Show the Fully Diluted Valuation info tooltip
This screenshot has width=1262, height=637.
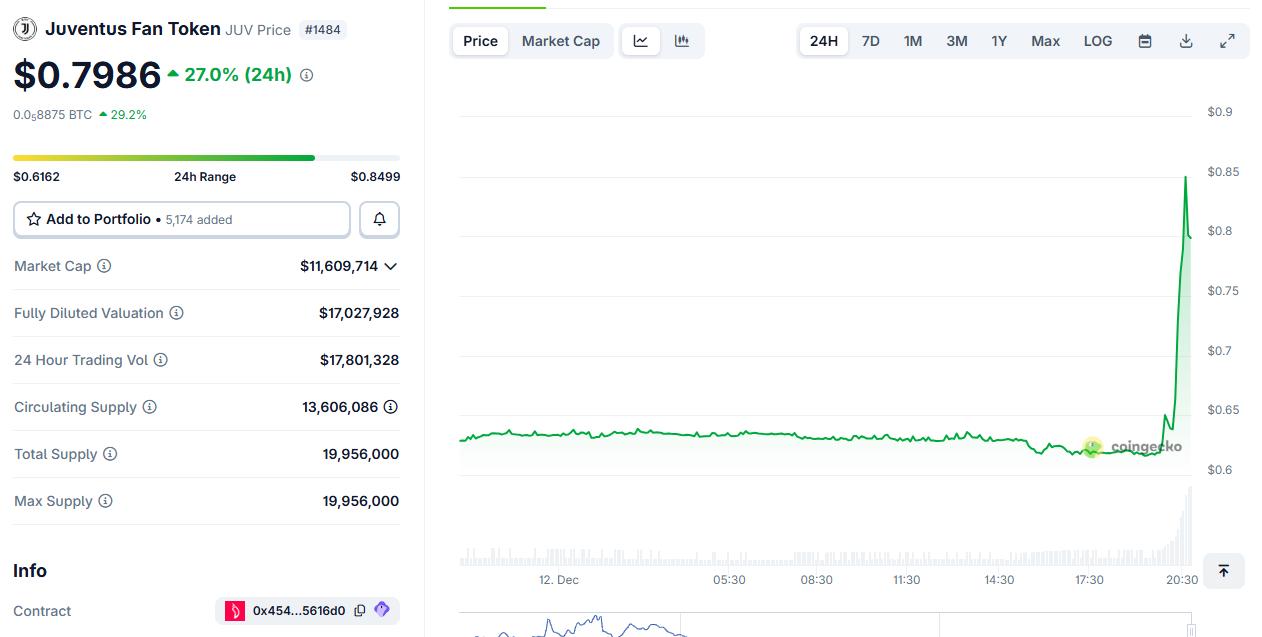[176, 313]
